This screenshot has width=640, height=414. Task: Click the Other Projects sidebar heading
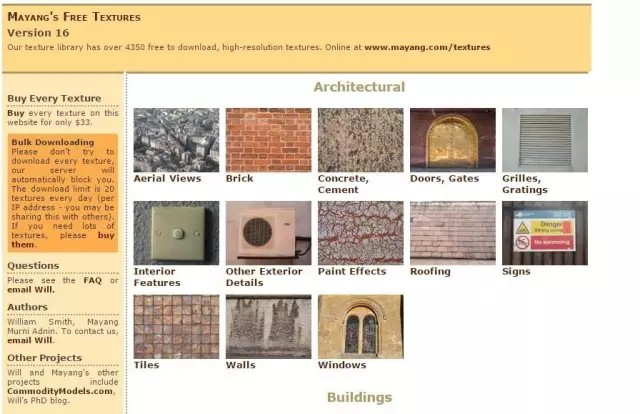(x=44, y=358)
